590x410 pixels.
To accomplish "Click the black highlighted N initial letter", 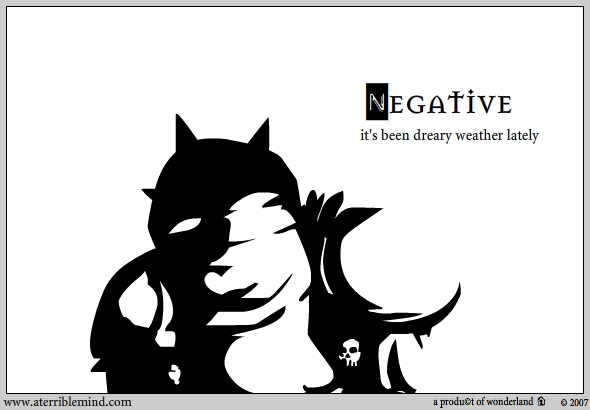I will click(377, 102).
